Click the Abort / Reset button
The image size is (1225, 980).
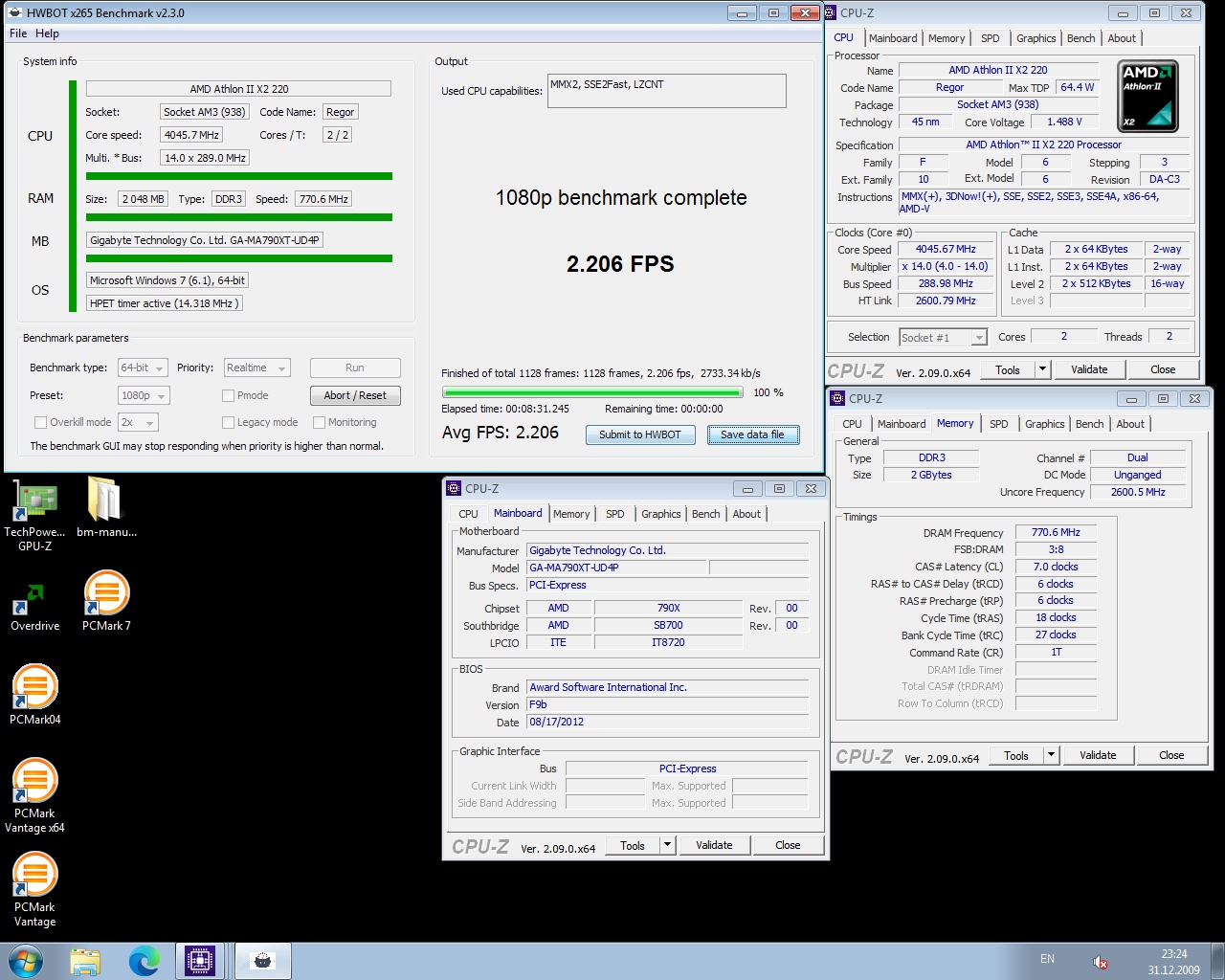point(355,395)
